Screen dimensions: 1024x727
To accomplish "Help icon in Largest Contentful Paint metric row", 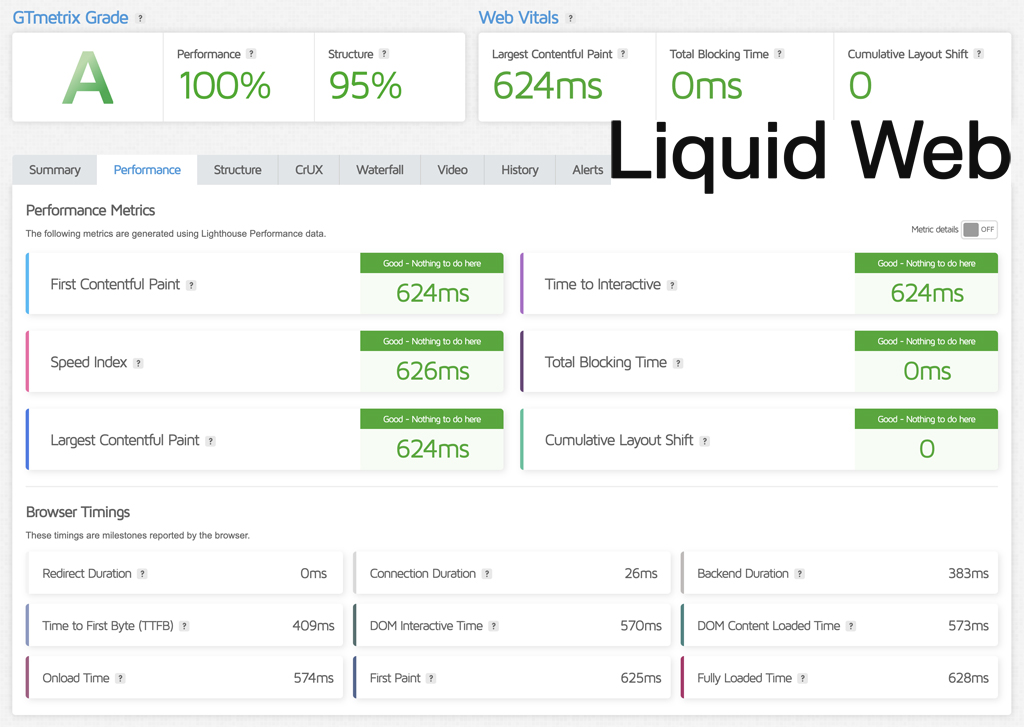I will pos(210,441).
